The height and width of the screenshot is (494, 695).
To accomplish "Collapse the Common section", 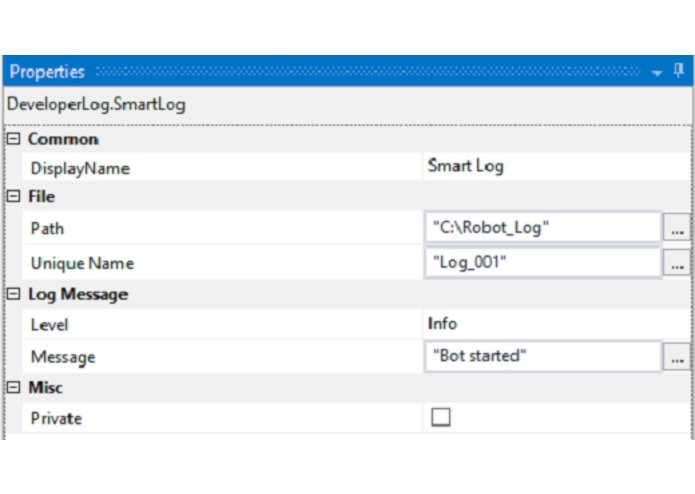I will coord(13,139).
